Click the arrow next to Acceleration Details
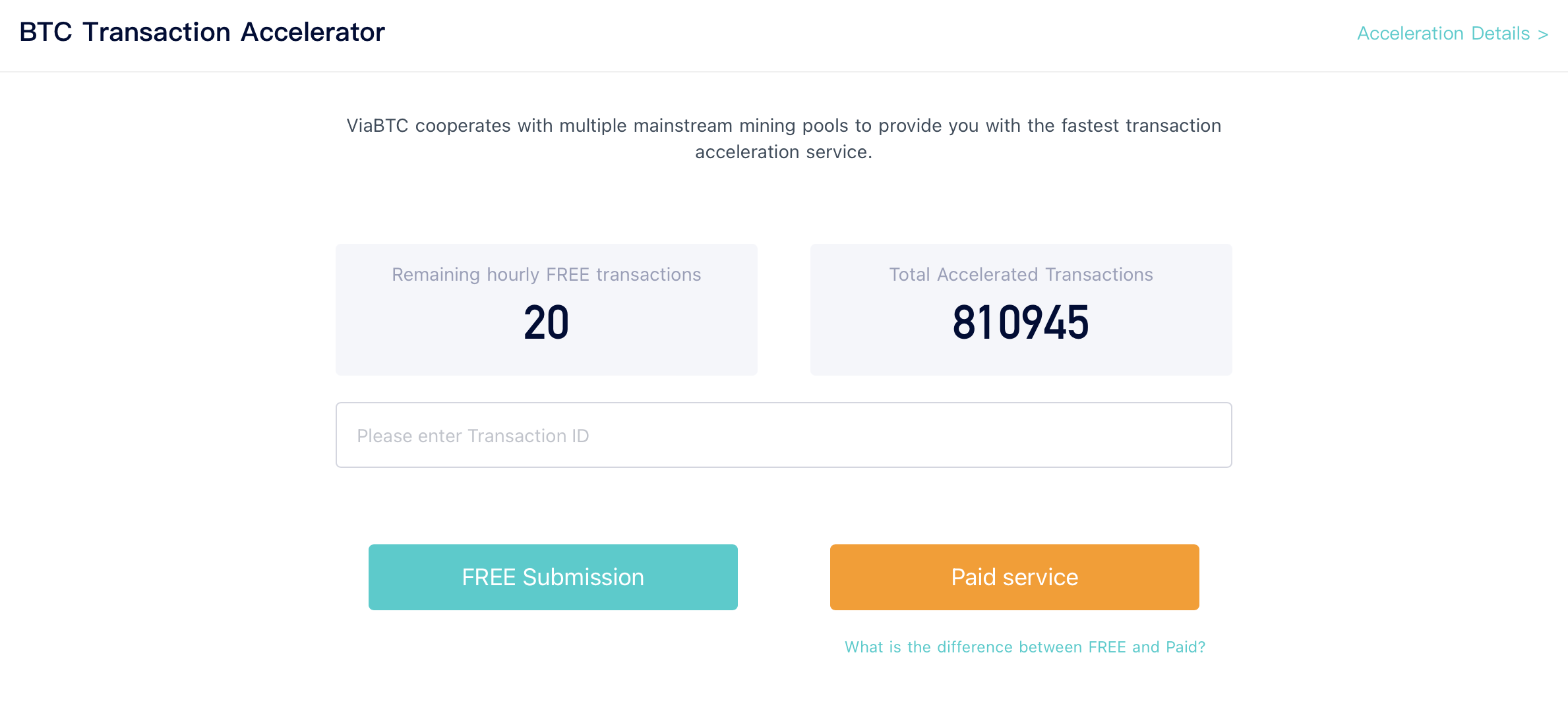This screenshot has width=1568, height=717. tap(1543, 34)
